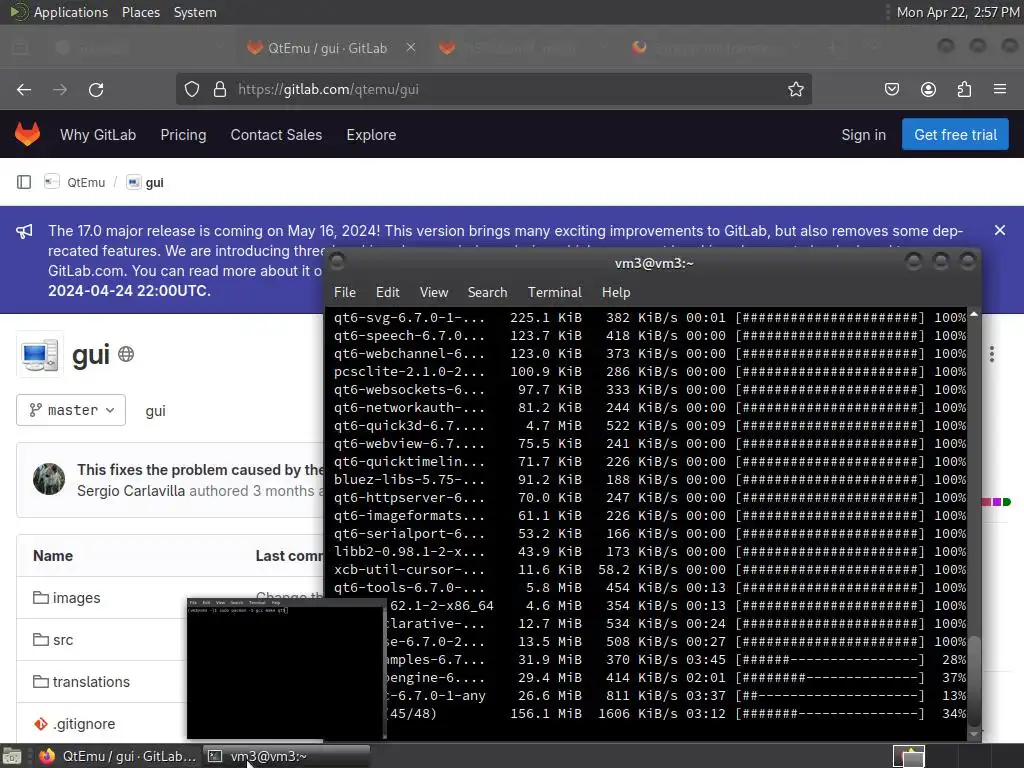Viewport: 1024px width, 768px height.
Task: Click the gui breadcrumb
Action: pos(154,182)
